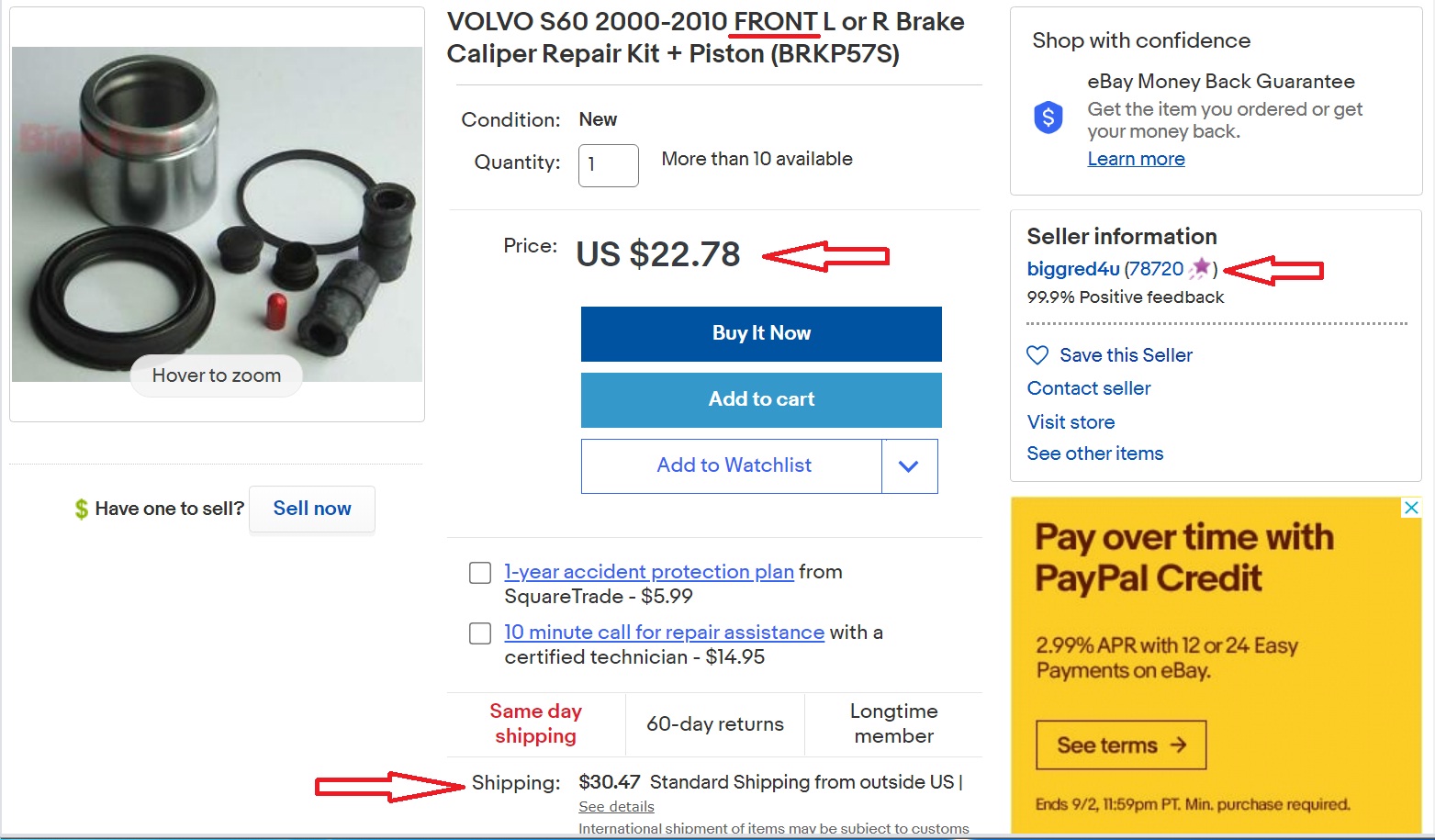The image size is (1435, 840).
Task: Click the Money Back Guarantee shield icon
Action: (1048, 118)
